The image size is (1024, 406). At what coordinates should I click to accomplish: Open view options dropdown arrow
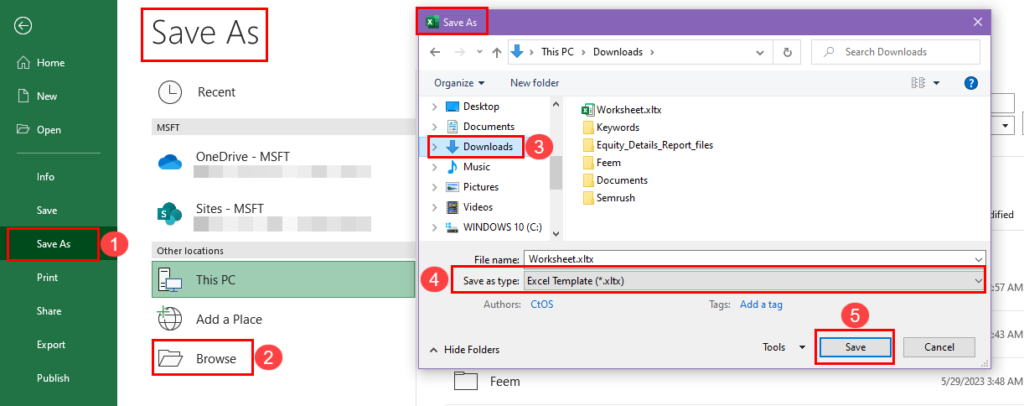936,83
